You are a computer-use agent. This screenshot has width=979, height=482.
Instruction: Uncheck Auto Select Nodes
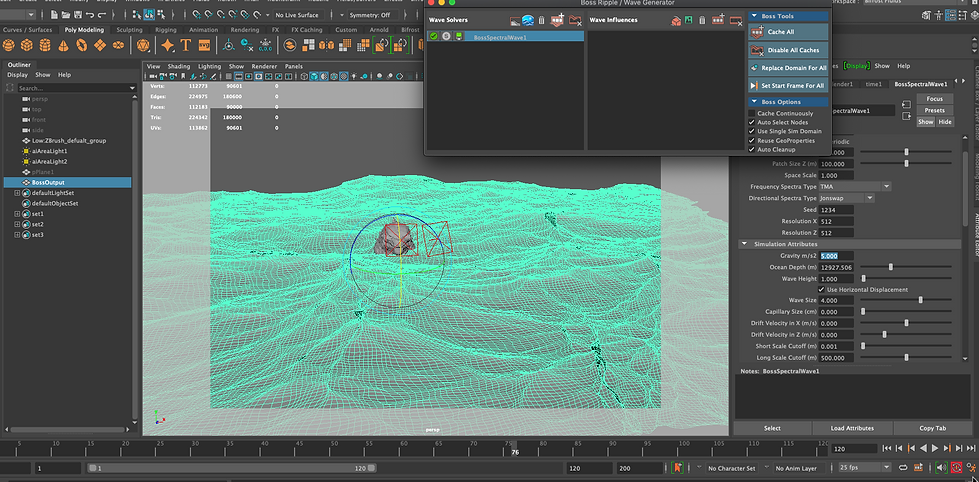click(x=752, y=122)
